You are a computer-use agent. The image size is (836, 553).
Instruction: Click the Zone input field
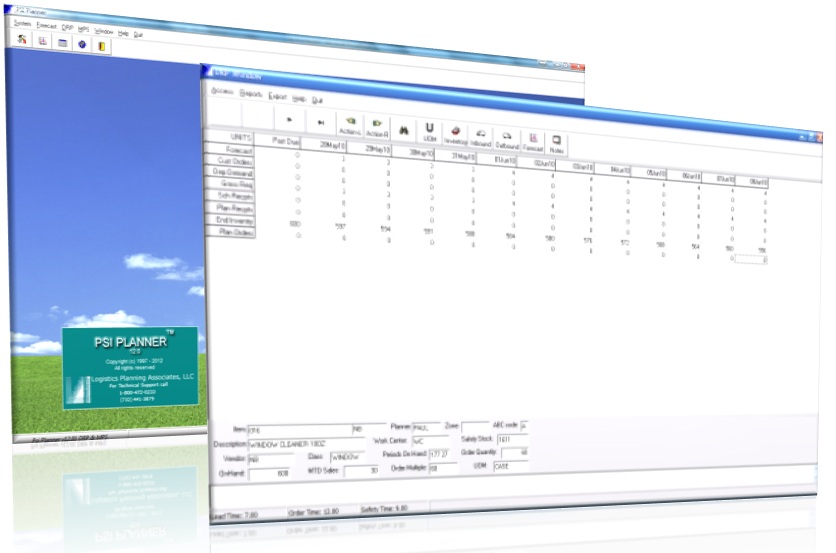(x=475, y=426)
